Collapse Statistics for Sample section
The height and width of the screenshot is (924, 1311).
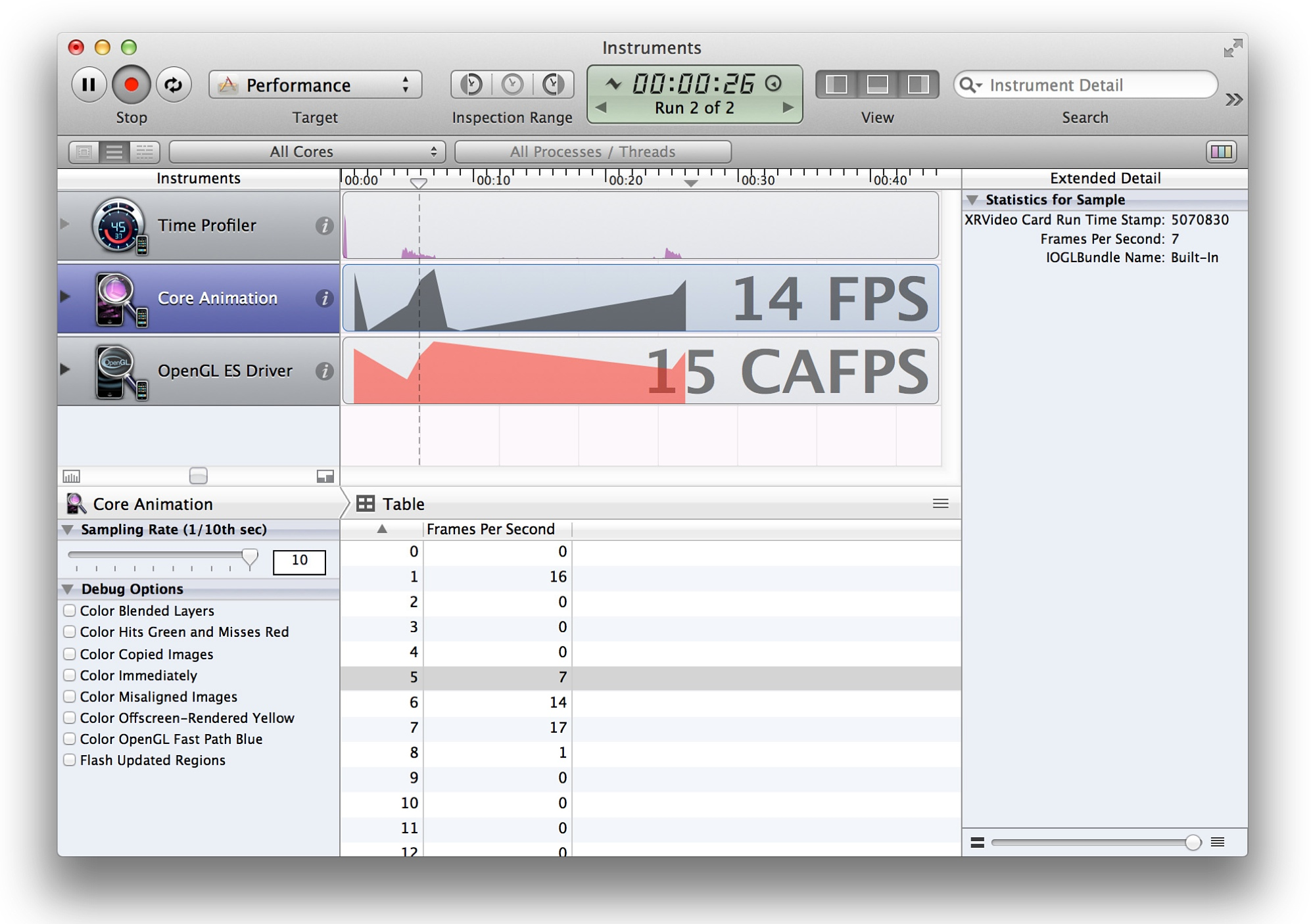click(x=972, y=200)
